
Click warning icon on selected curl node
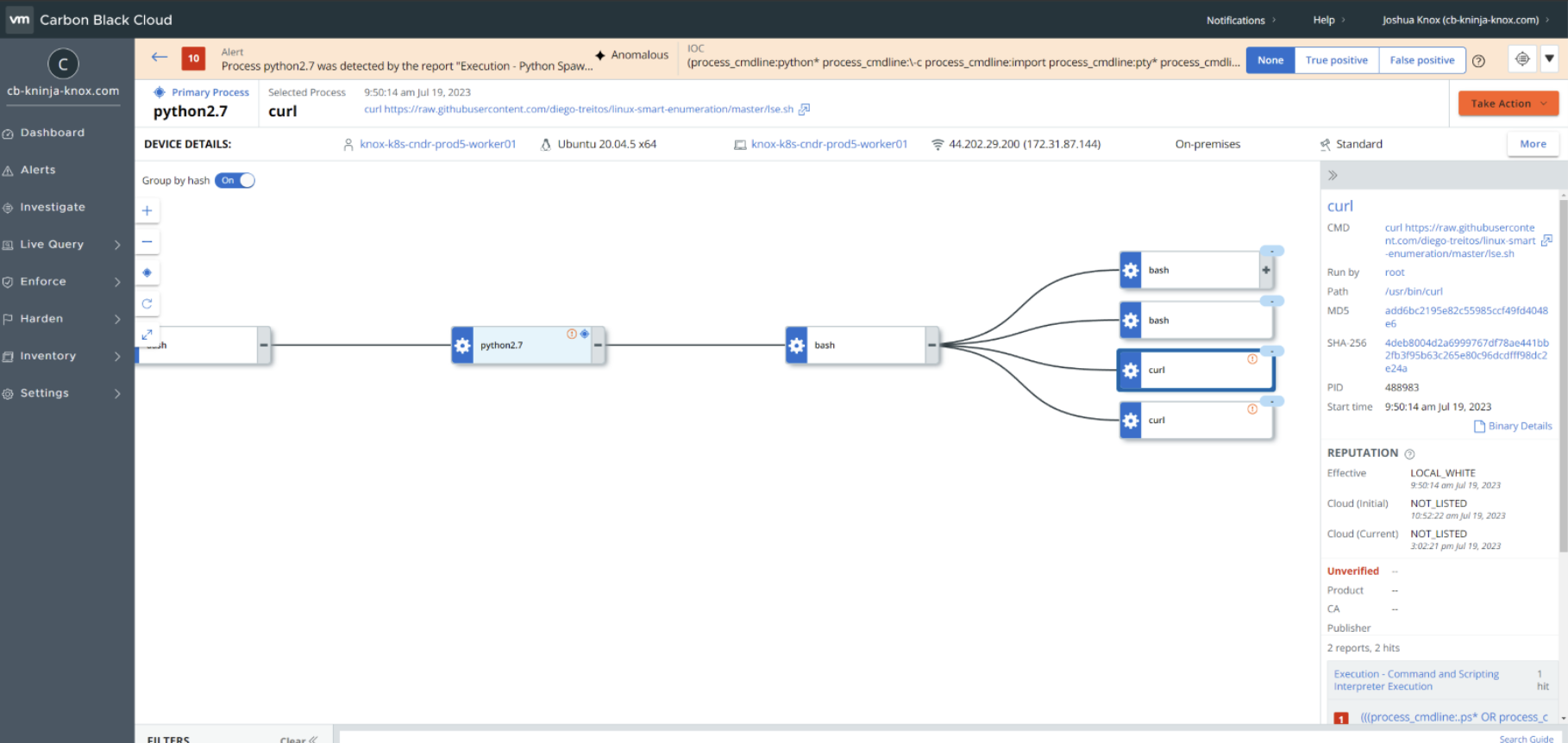[1252, 359]
